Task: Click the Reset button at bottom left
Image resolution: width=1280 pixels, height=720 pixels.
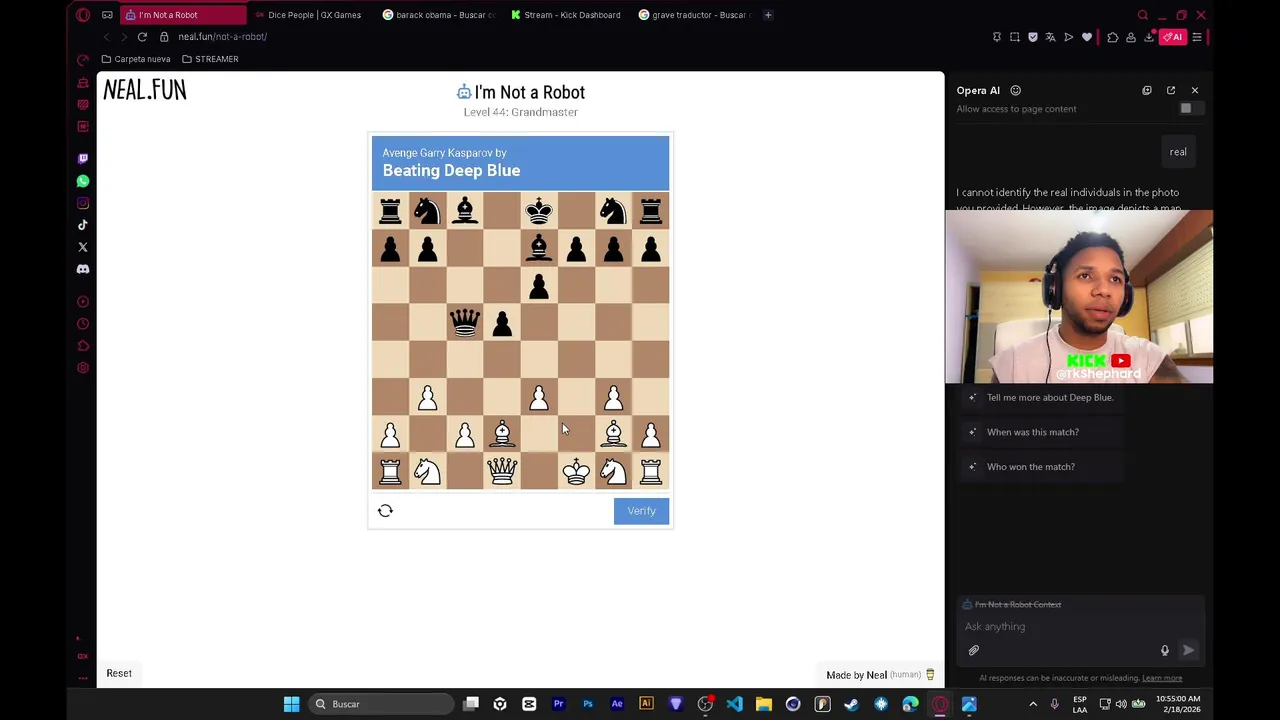Action: pos(119,673)
